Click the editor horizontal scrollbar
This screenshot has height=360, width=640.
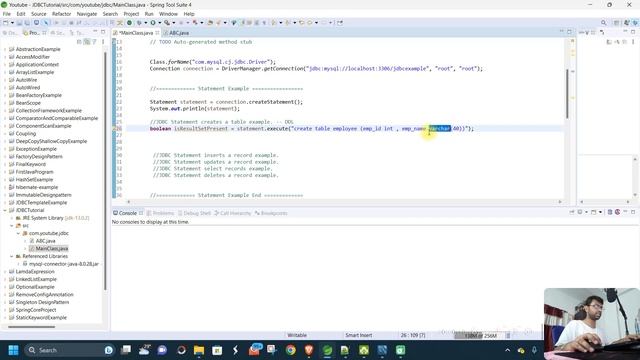(x=344, y=202)
